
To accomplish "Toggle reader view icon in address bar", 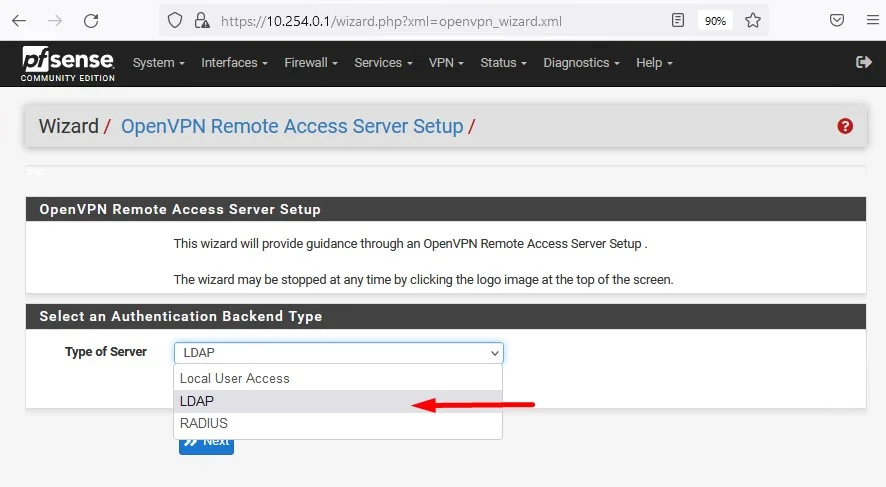I will [677, 21].
